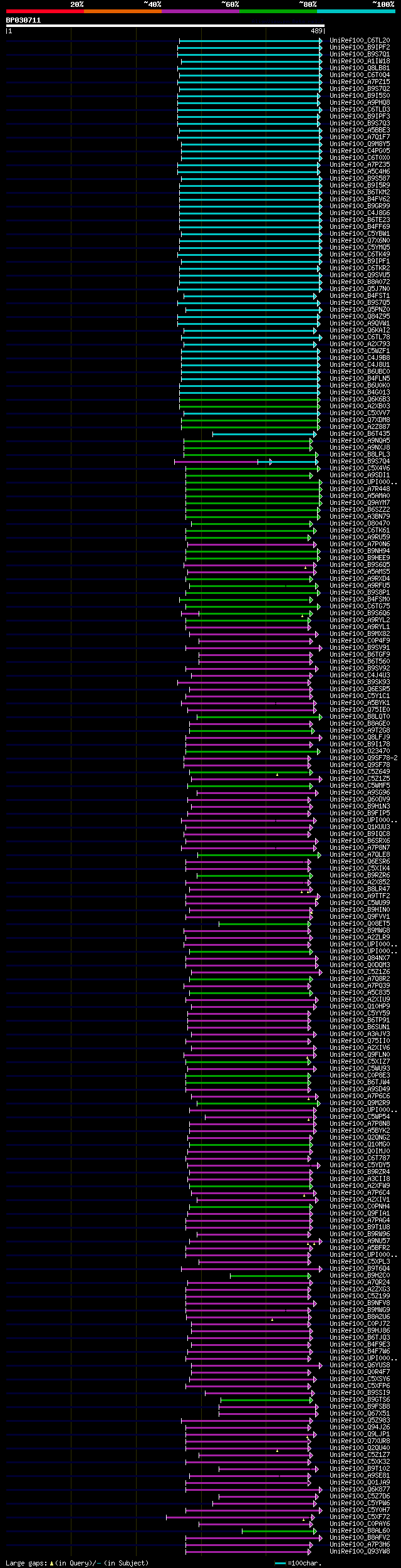Select the UniRef100_Q5PNZ0 hit label
The height and width of the screenshot is (1568, 401).
point(360,310)
